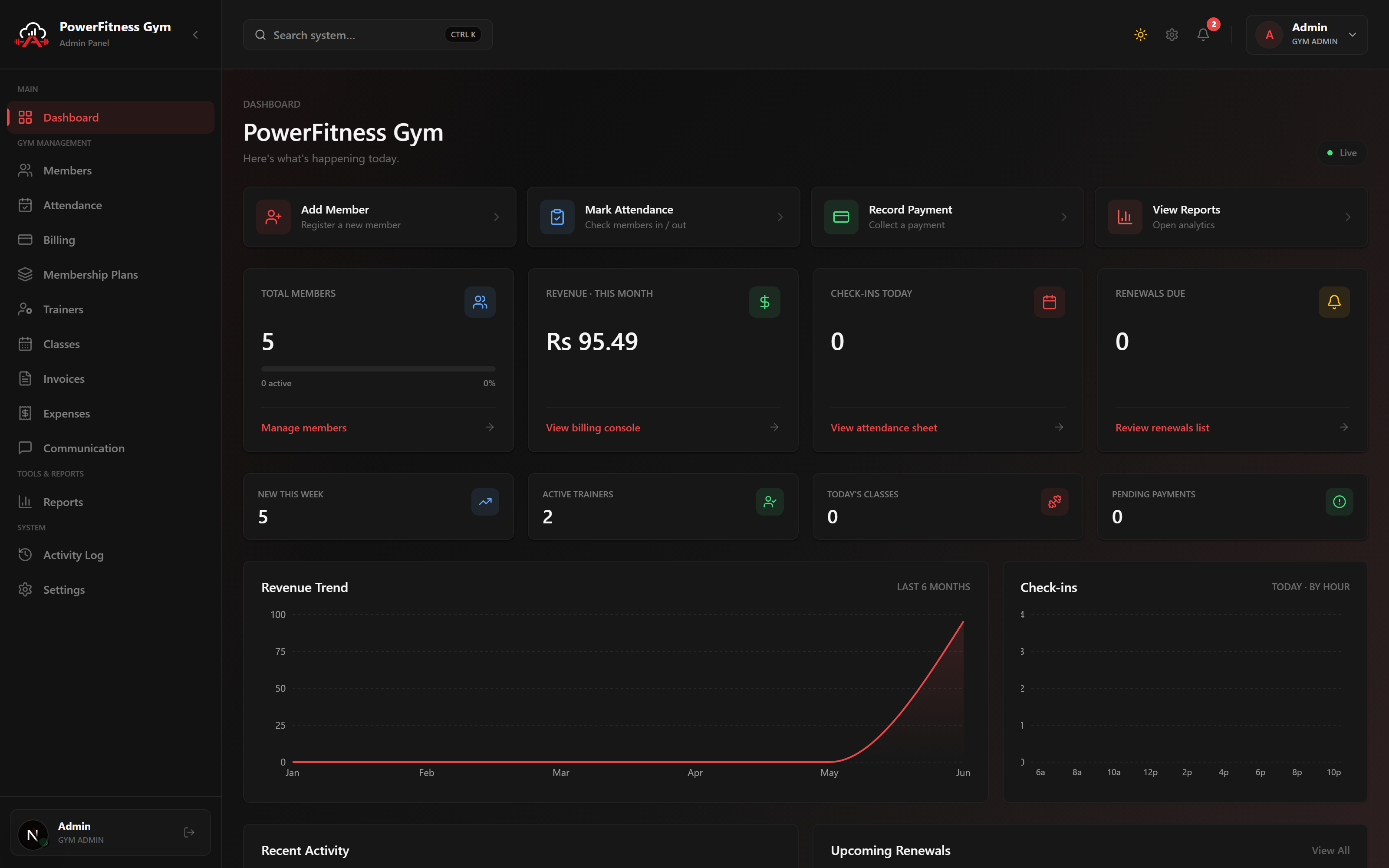Click the Renewals Due bell icon

(x=1334, y=302)
